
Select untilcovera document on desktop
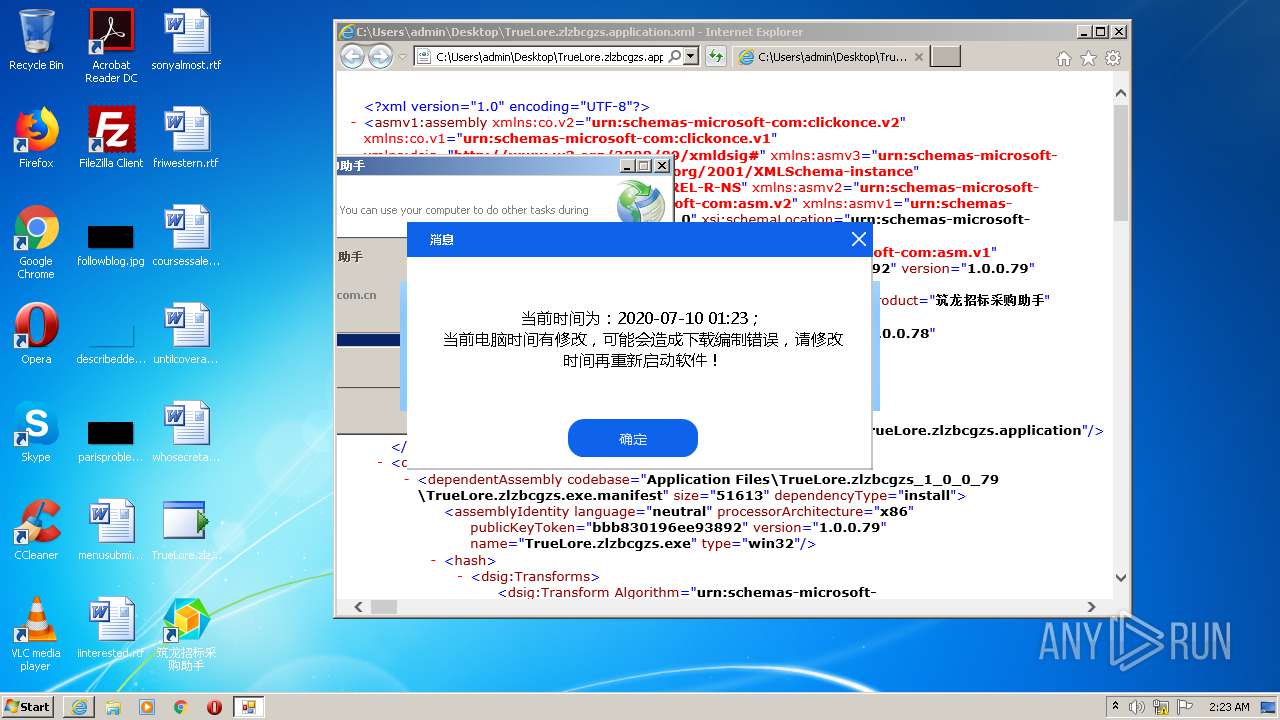click(186, 334)
